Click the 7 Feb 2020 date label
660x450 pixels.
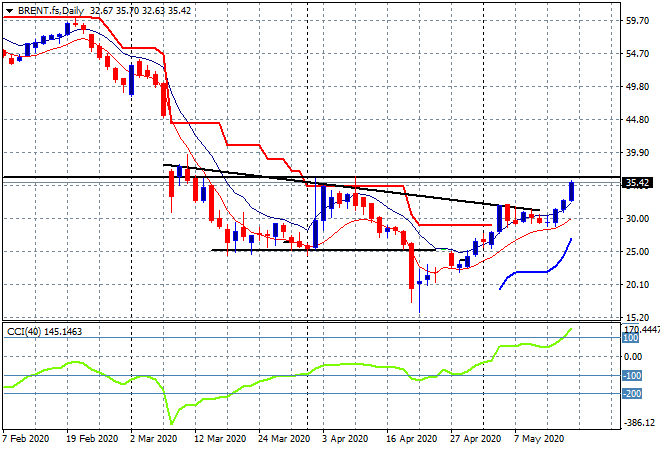28,439
